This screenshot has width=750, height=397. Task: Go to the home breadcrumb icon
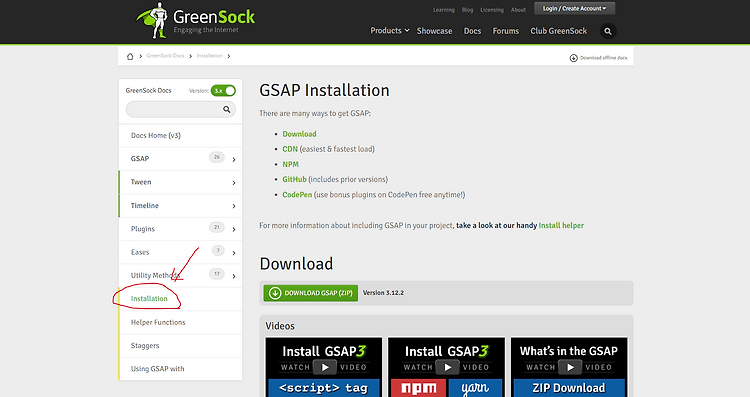130,56
